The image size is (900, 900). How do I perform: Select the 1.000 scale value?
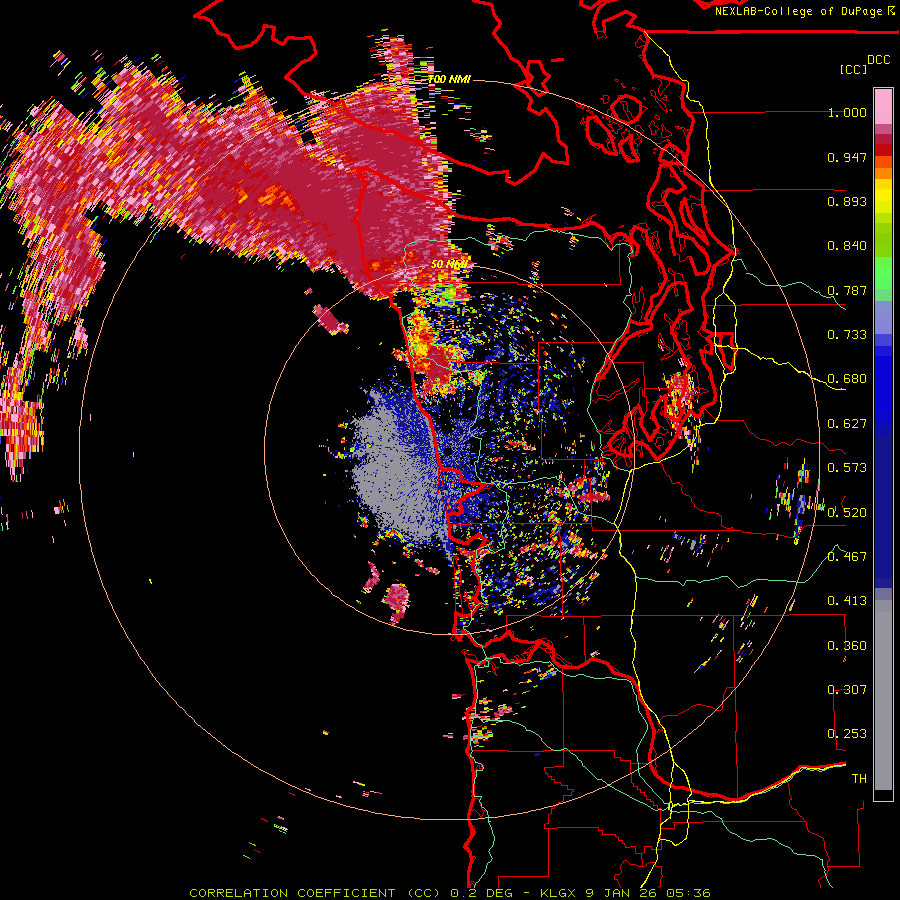click(847, 112)
